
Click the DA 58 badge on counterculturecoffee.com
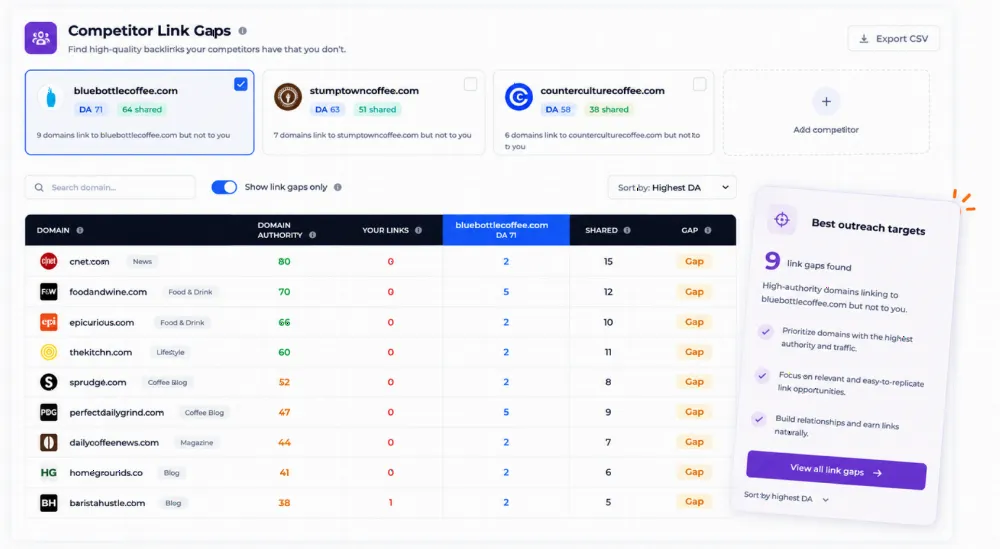point(558,110)
